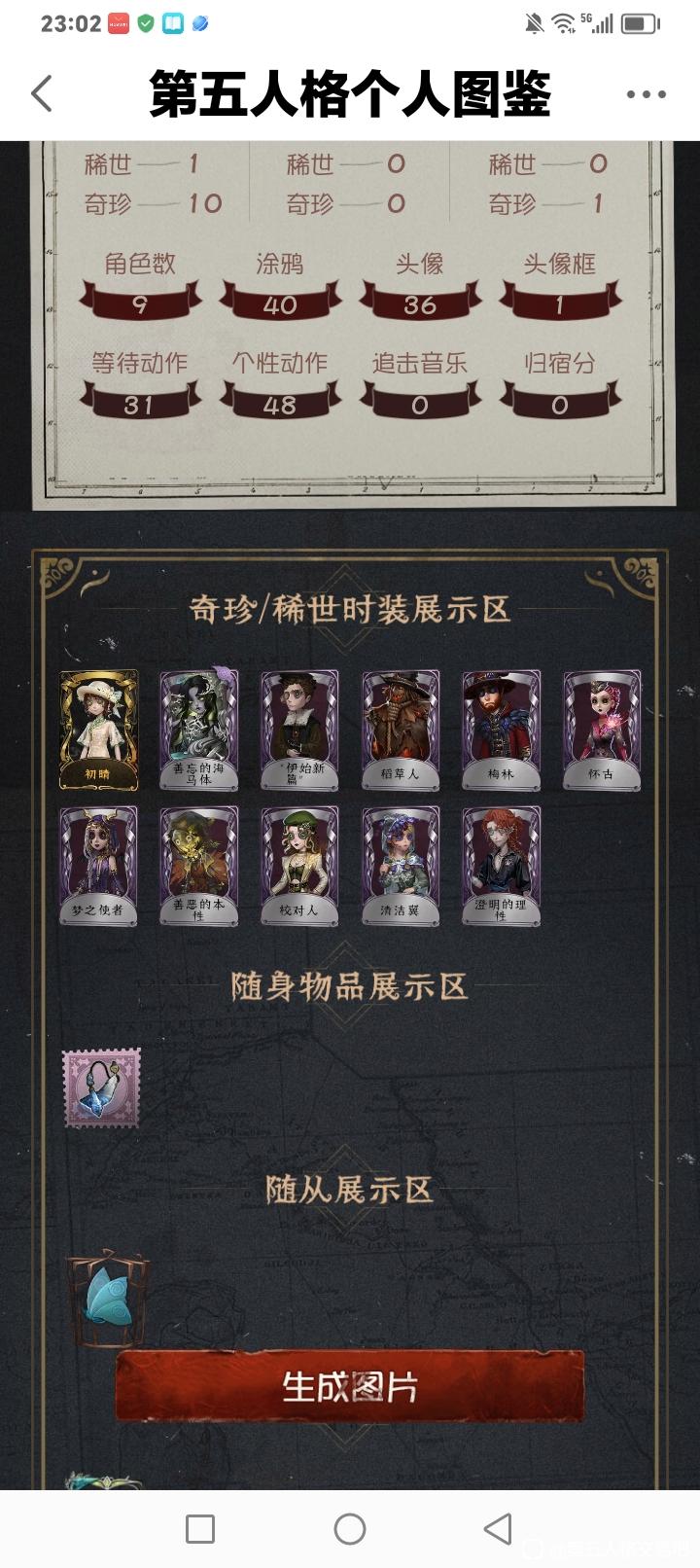Choose the 梅林 costume card
Screen dimensions: 700x1568
501,730
